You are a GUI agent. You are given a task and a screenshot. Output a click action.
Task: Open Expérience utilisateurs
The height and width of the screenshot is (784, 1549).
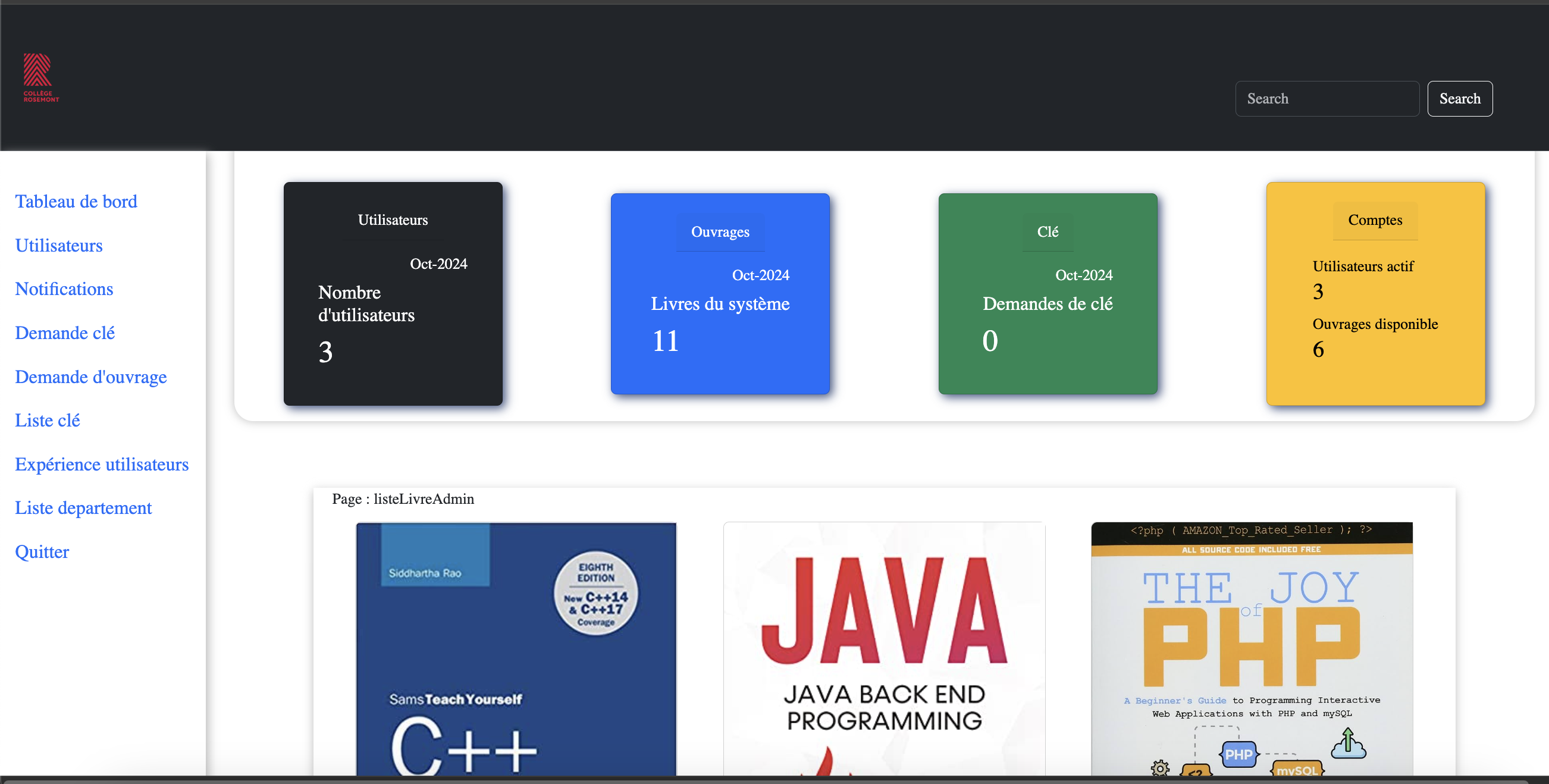pos(101,464)
